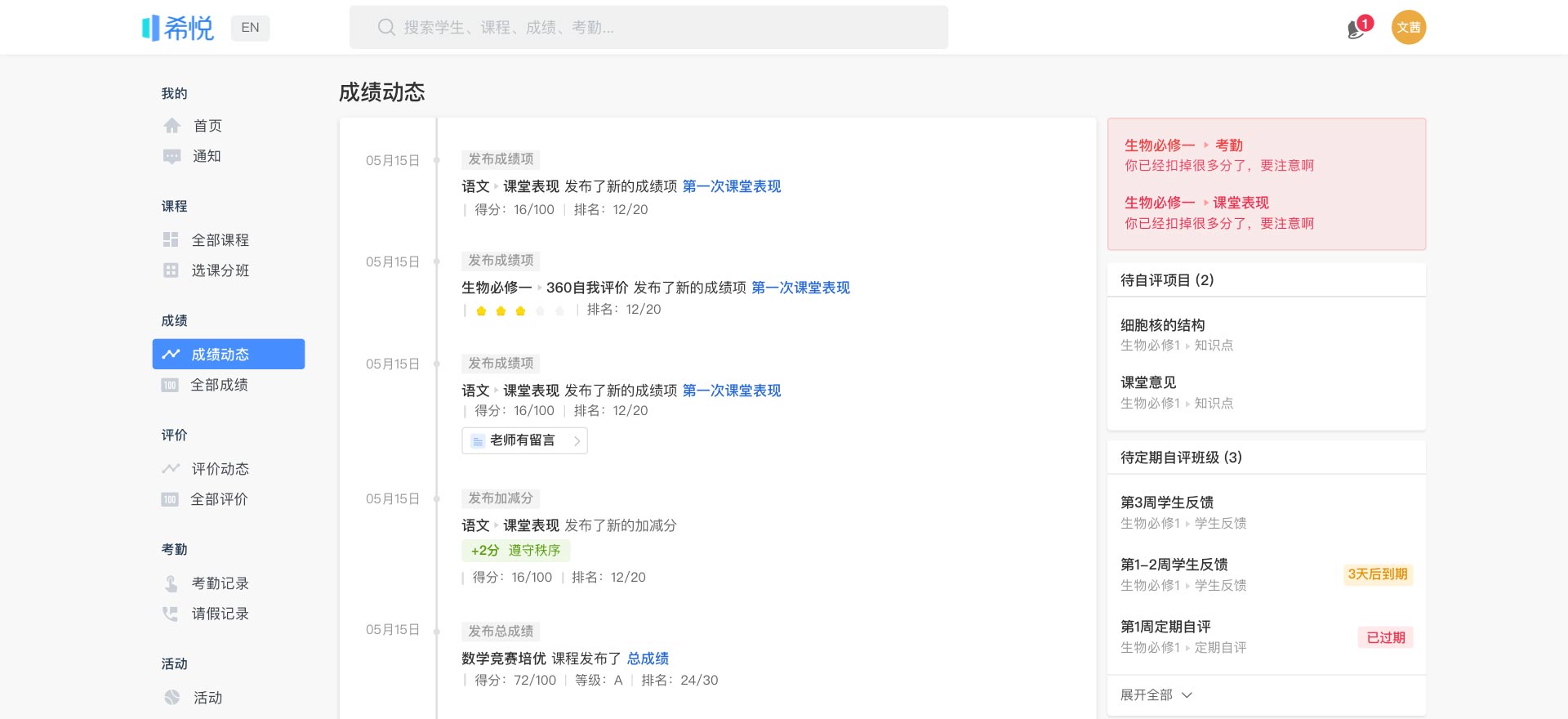The image size is (1568, 719).
Task: Click the 希悦 logo
Action: point(178,28)
